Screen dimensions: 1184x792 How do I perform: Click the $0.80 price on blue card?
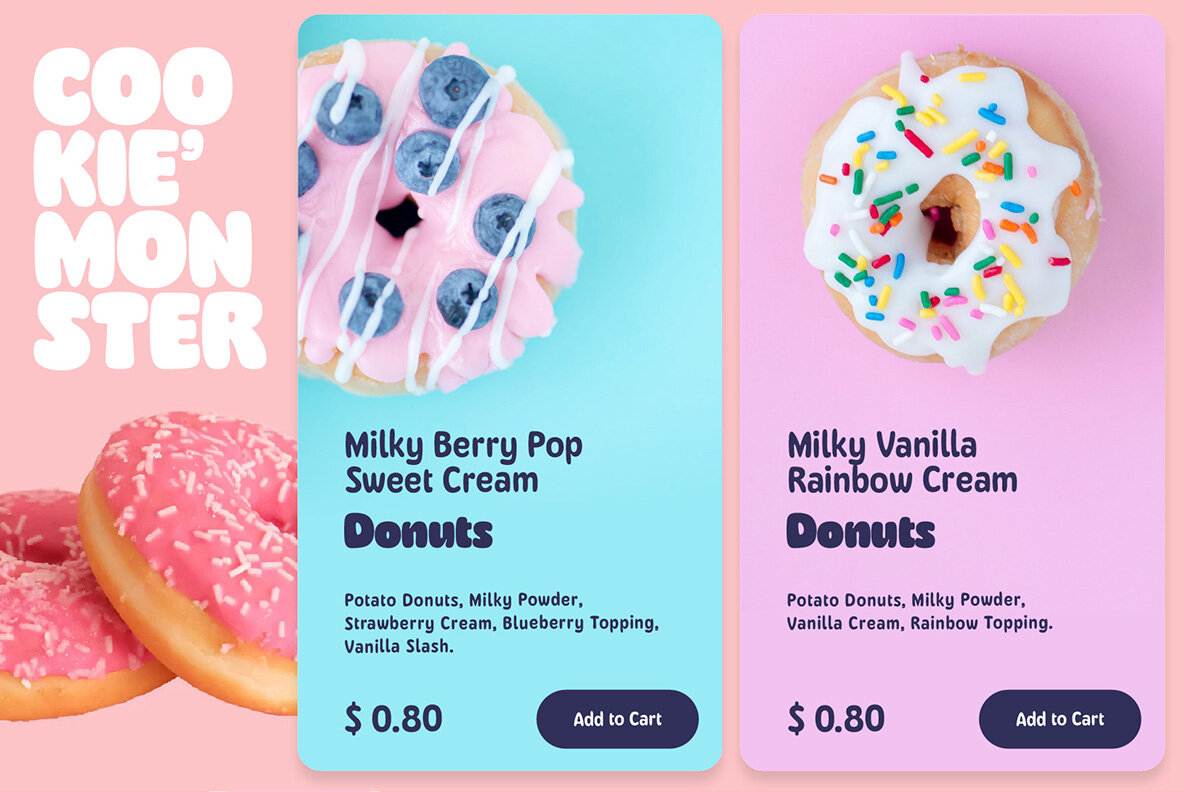[x=393, y=718]
